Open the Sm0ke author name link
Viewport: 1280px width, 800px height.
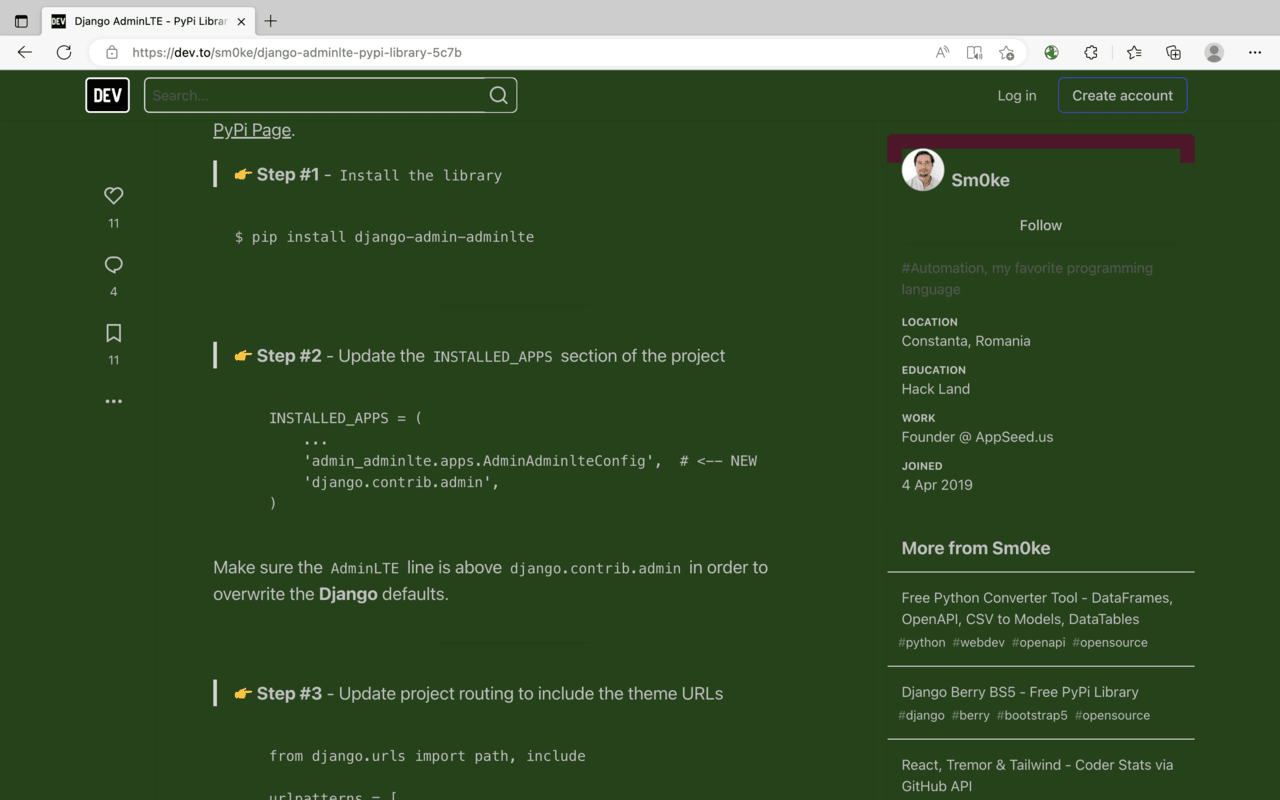pyautogui.click(x=980, y=180)
